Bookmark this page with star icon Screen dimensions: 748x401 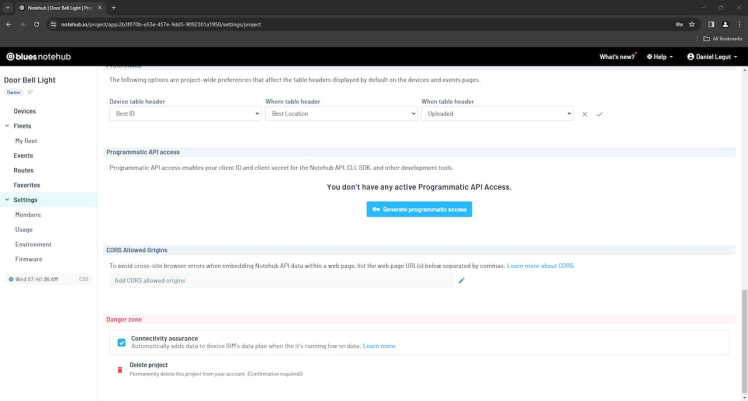pos(692,24)
